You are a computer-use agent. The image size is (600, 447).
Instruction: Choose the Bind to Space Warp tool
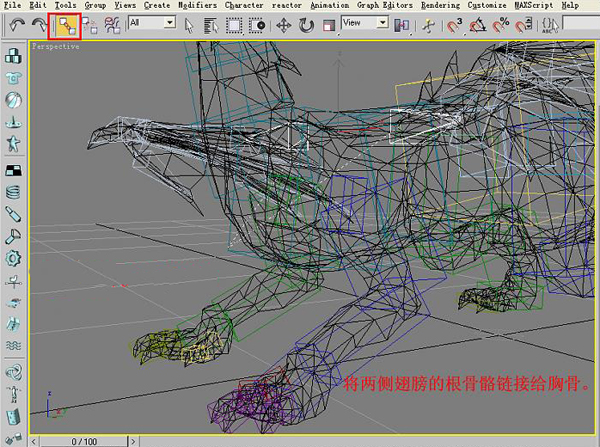tap(112, 26)
